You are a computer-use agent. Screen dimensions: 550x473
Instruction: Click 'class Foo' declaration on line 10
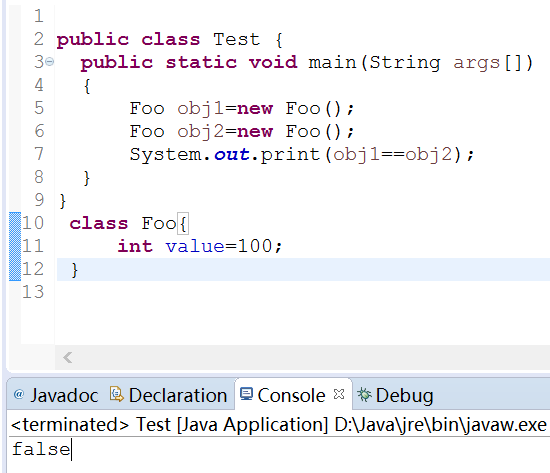click(123, 224)
